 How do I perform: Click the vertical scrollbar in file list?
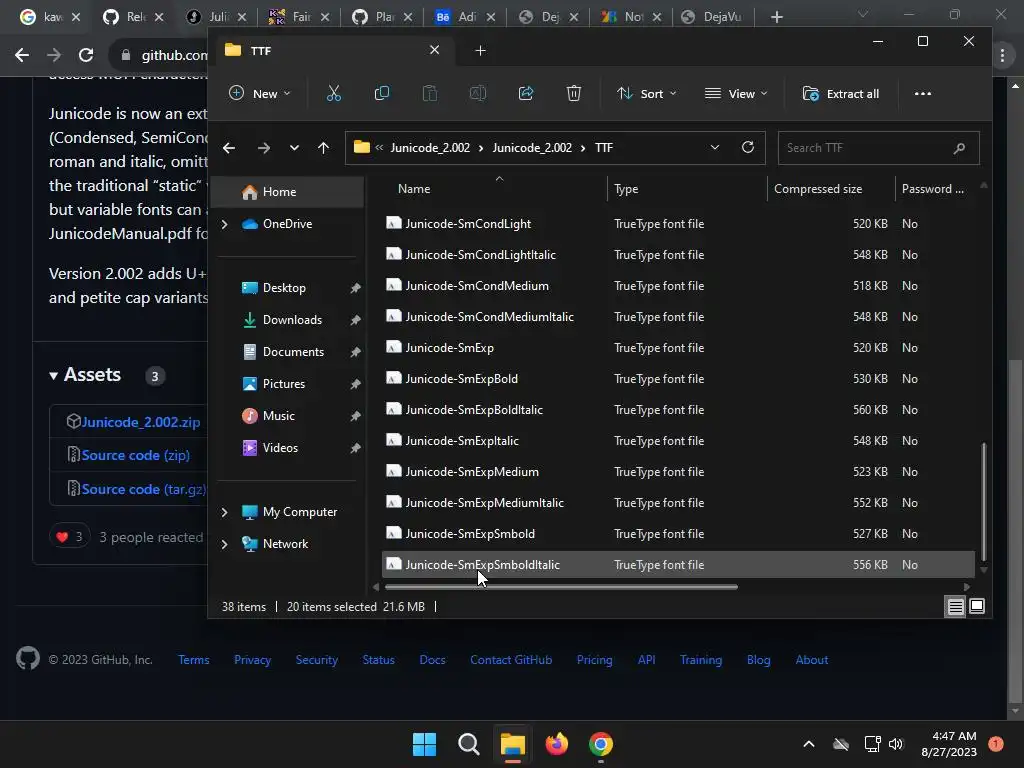coord(984,502)
